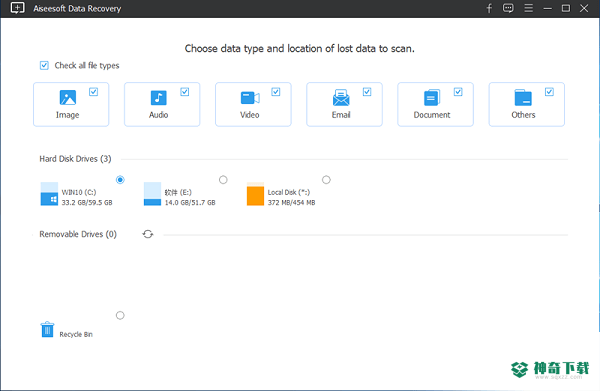Click the Recycle Bin trash icon
The width and height of the screenshot is (600, 391).
pyautogui.click(x=47, y=329)
